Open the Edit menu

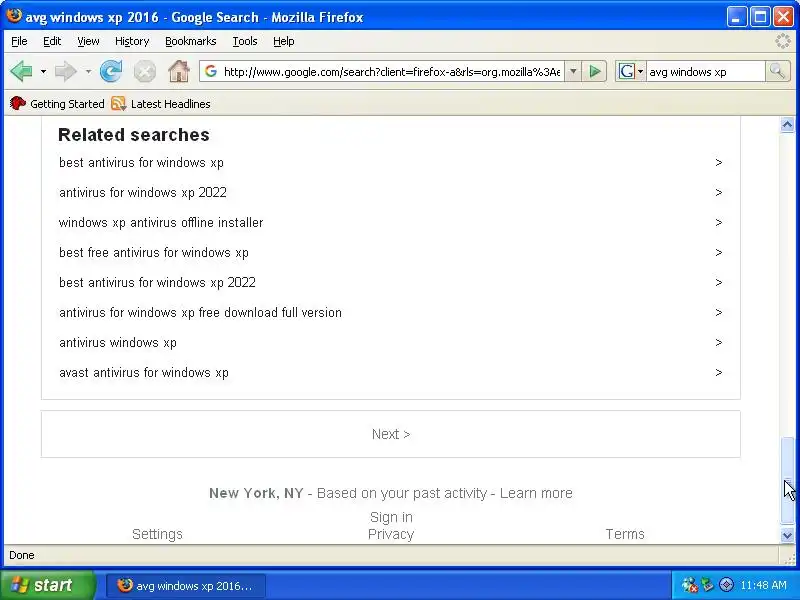click(x=52, y=41)
